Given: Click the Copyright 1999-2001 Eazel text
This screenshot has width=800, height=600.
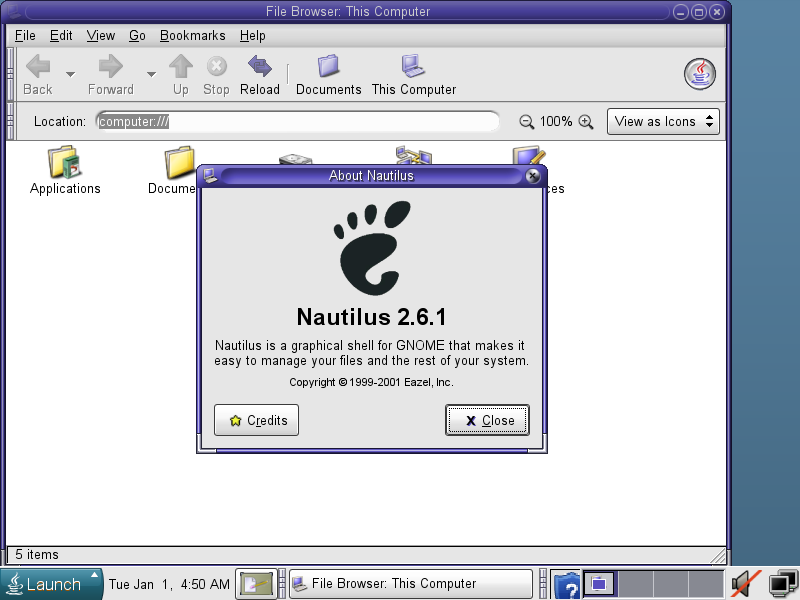Looking at the screenshot, I should [371, 382].
